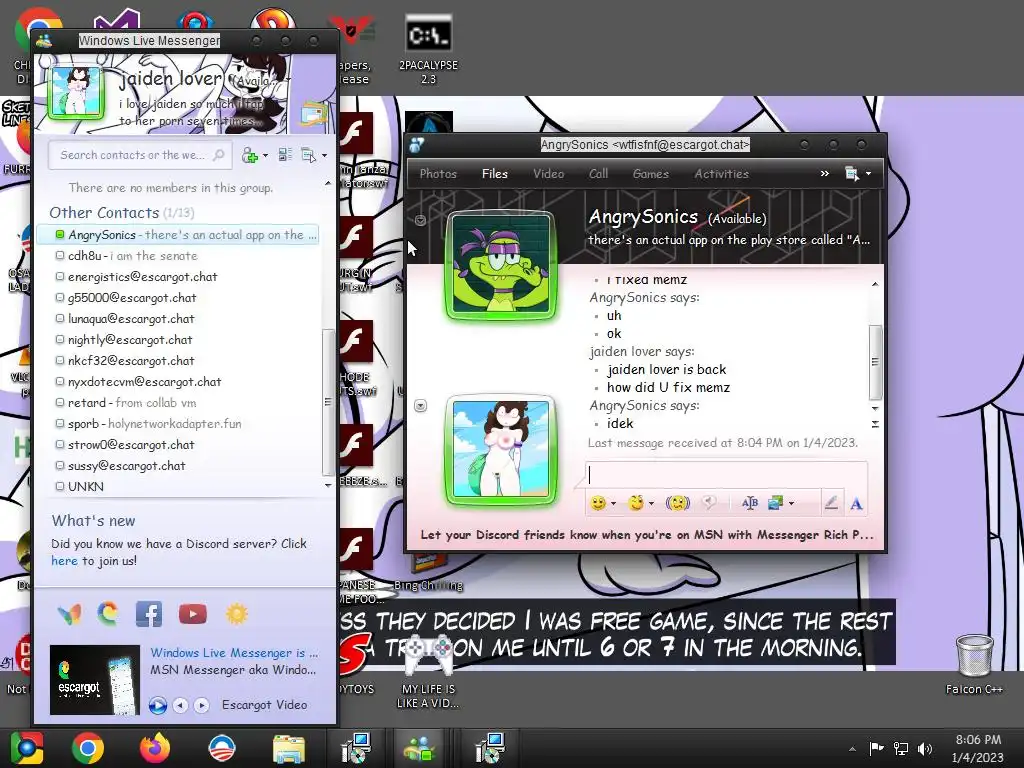Click the yellow sun icon
The width and height of the screenshot is (1024, 768).
[x=237, y=614]
